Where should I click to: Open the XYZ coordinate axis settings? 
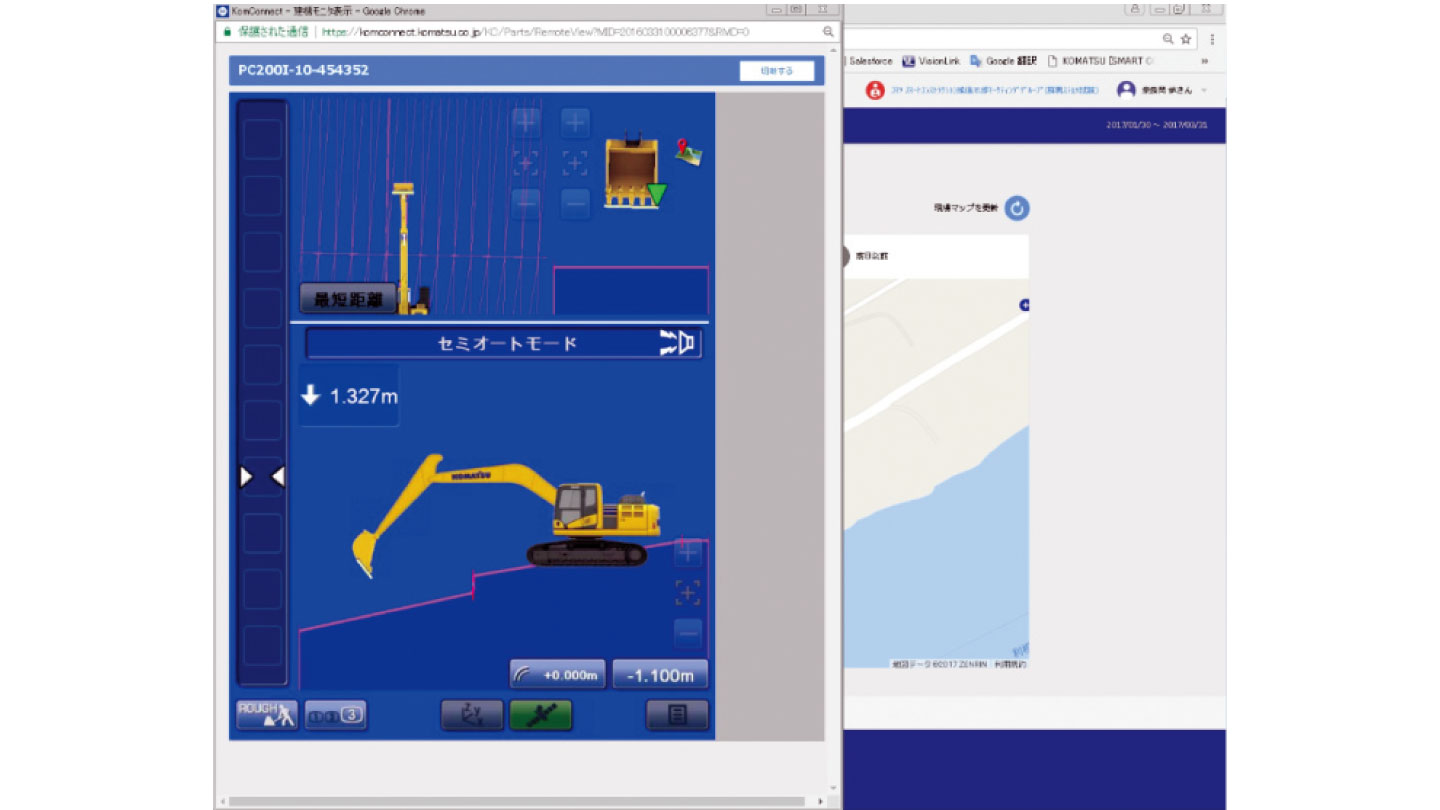pos(472,715)
